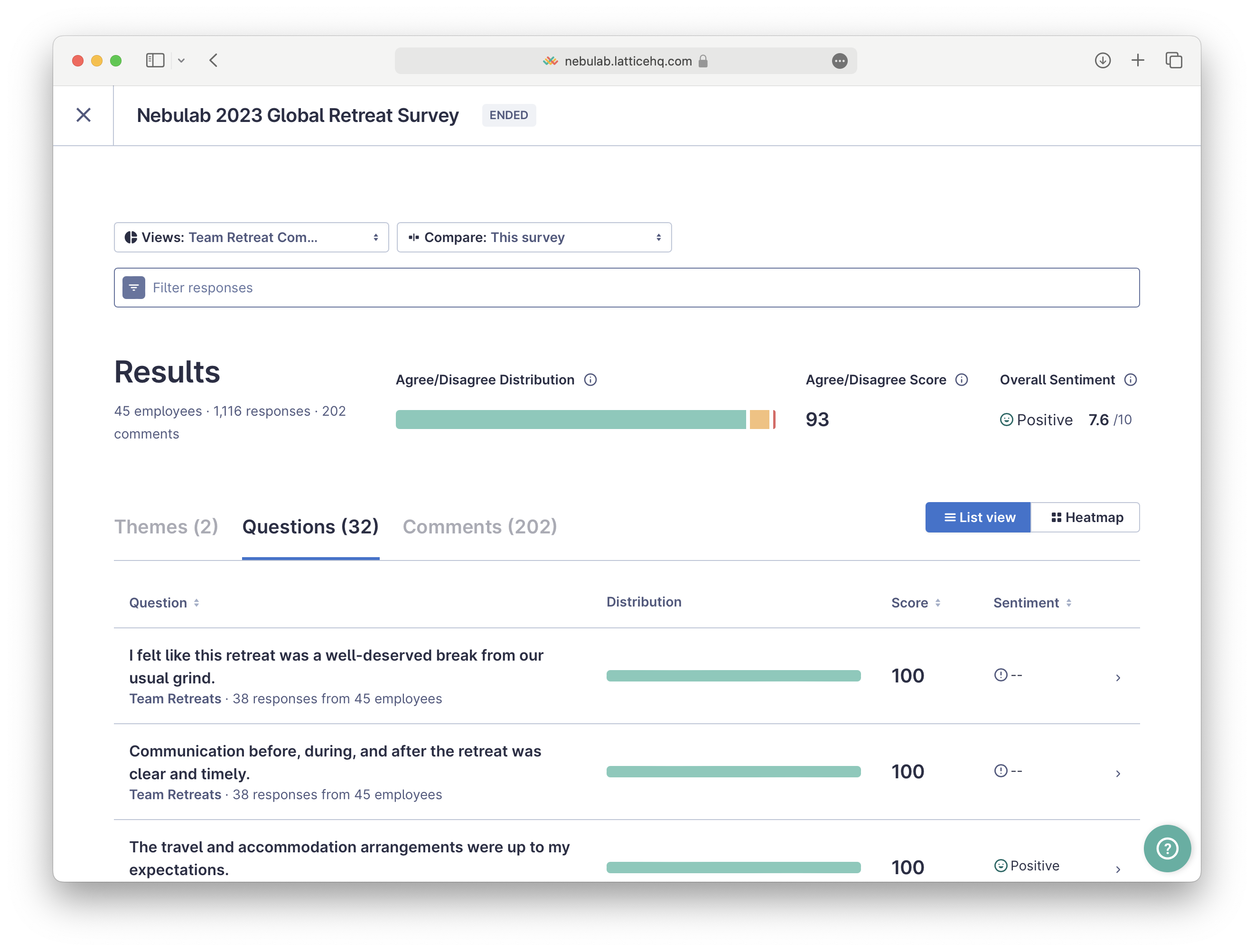Expand the Communication question row chevron
This screenshot has height=952, width=1254.
pos(1118,774)
